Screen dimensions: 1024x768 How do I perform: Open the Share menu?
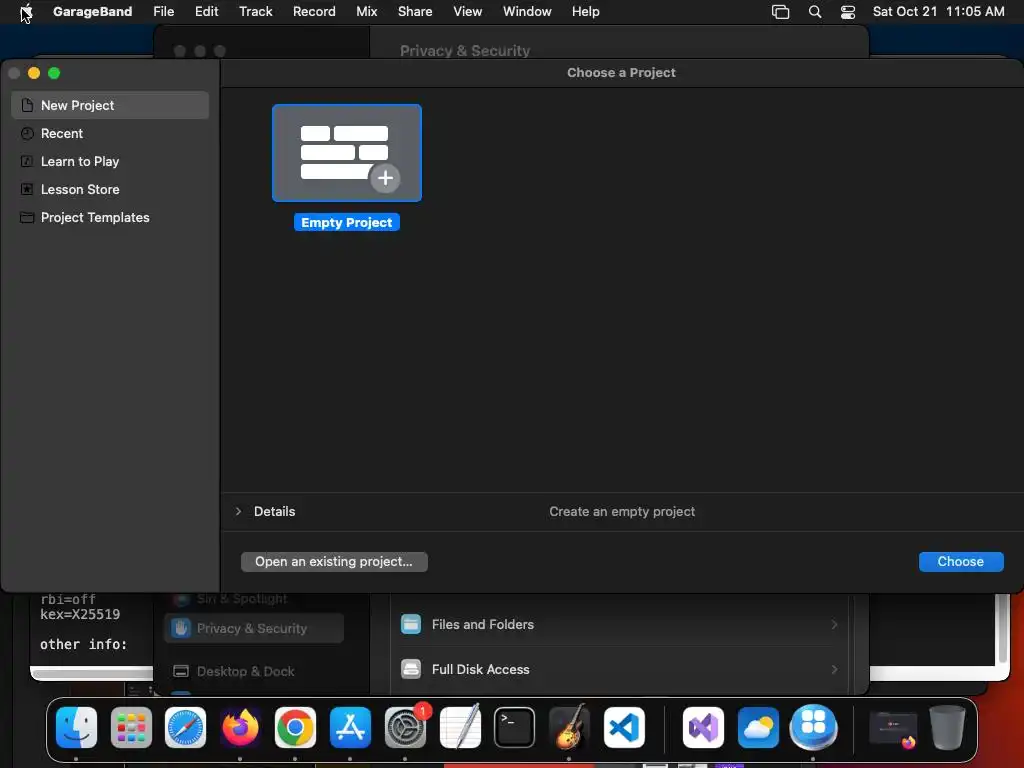coord(415,11)
